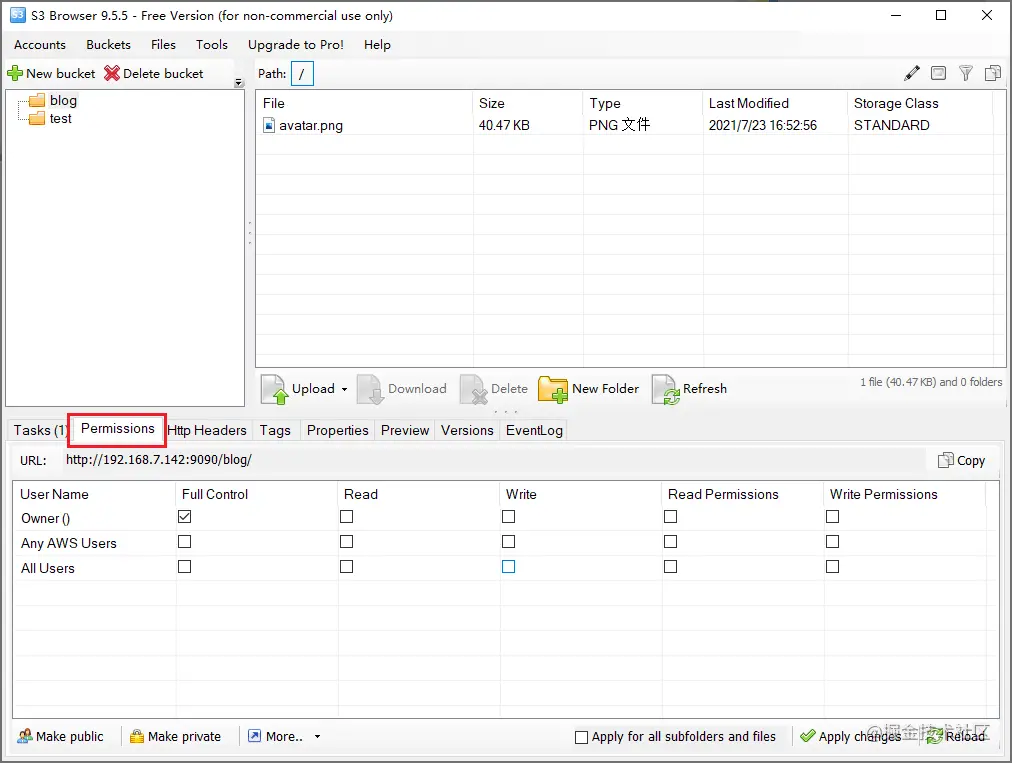Screen dimensions: 1012x763
Task: Switch to the Tasks (1) tab
Action: coord(39,431)
